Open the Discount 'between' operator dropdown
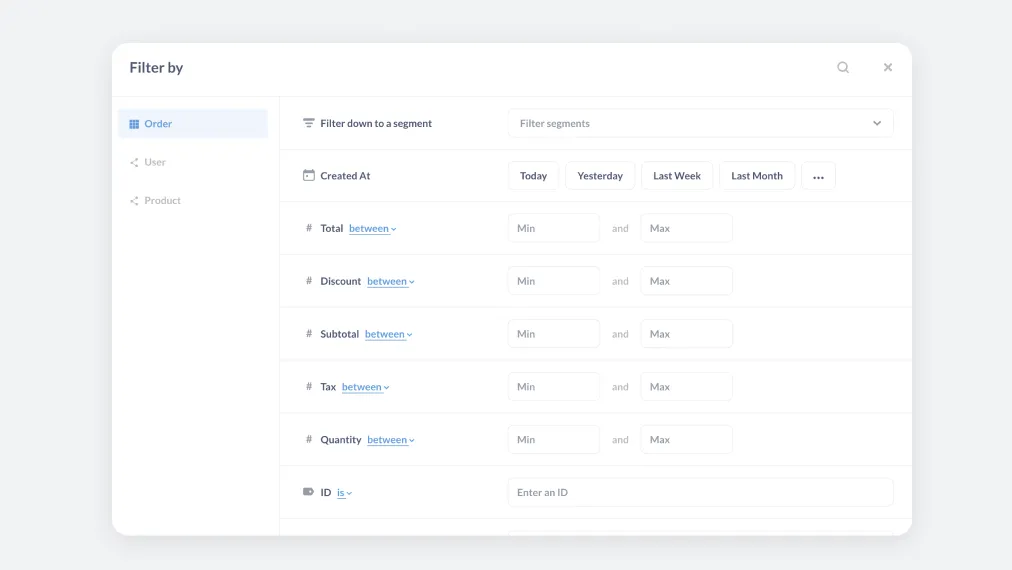This screenshot has height=570, width=1012. tap(390, 282)
